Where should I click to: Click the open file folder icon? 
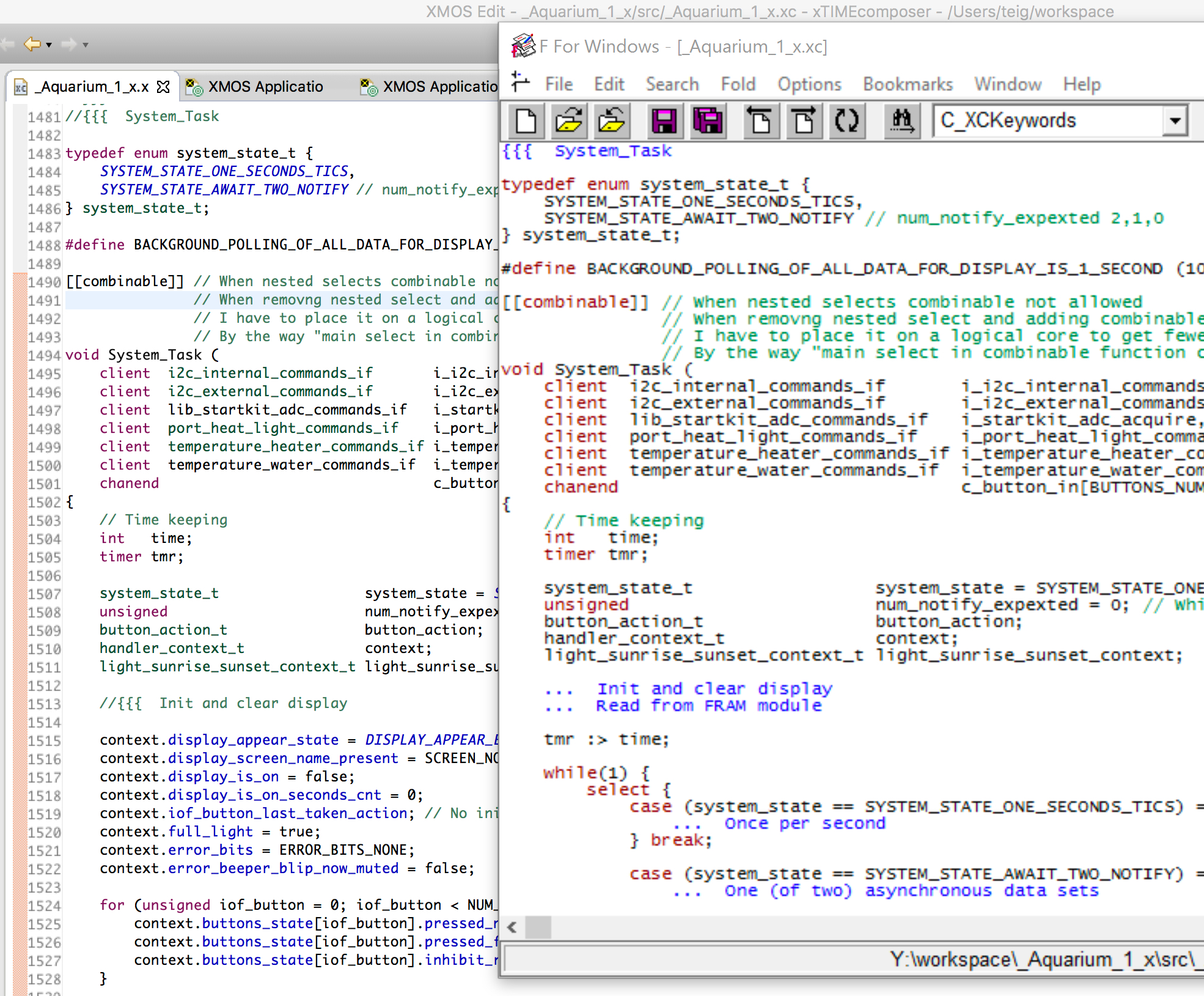(569, 121)
